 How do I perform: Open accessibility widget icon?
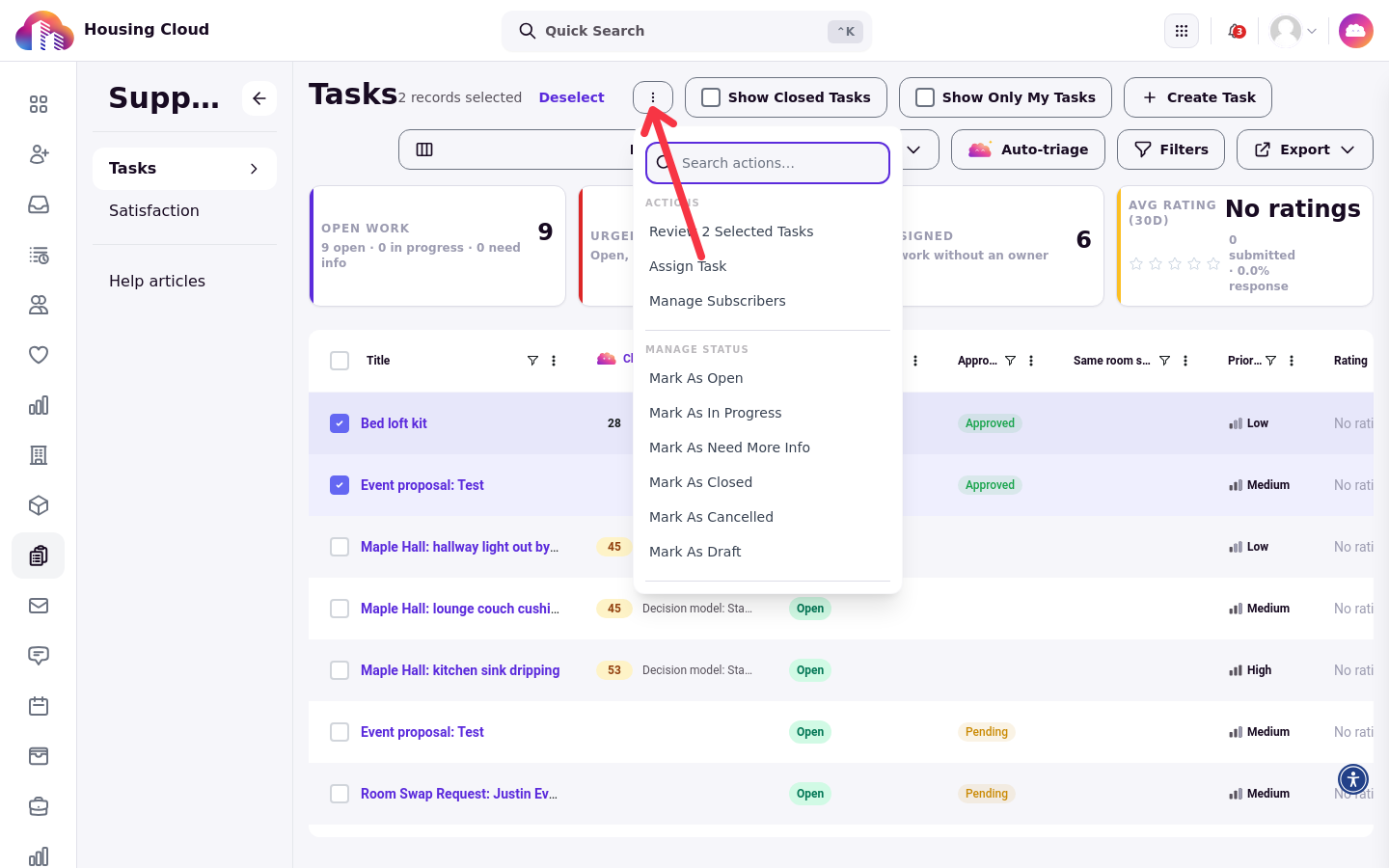point(1353,778)
